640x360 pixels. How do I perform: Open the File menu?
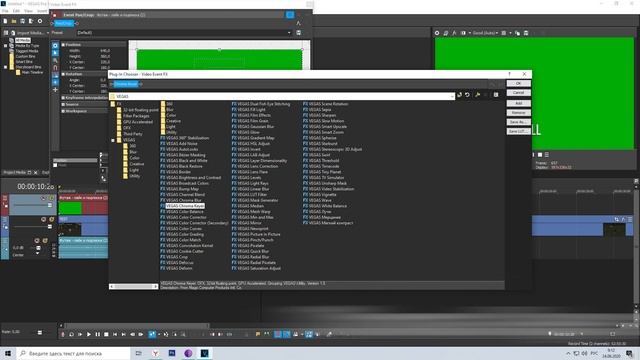tap(5, 11)
